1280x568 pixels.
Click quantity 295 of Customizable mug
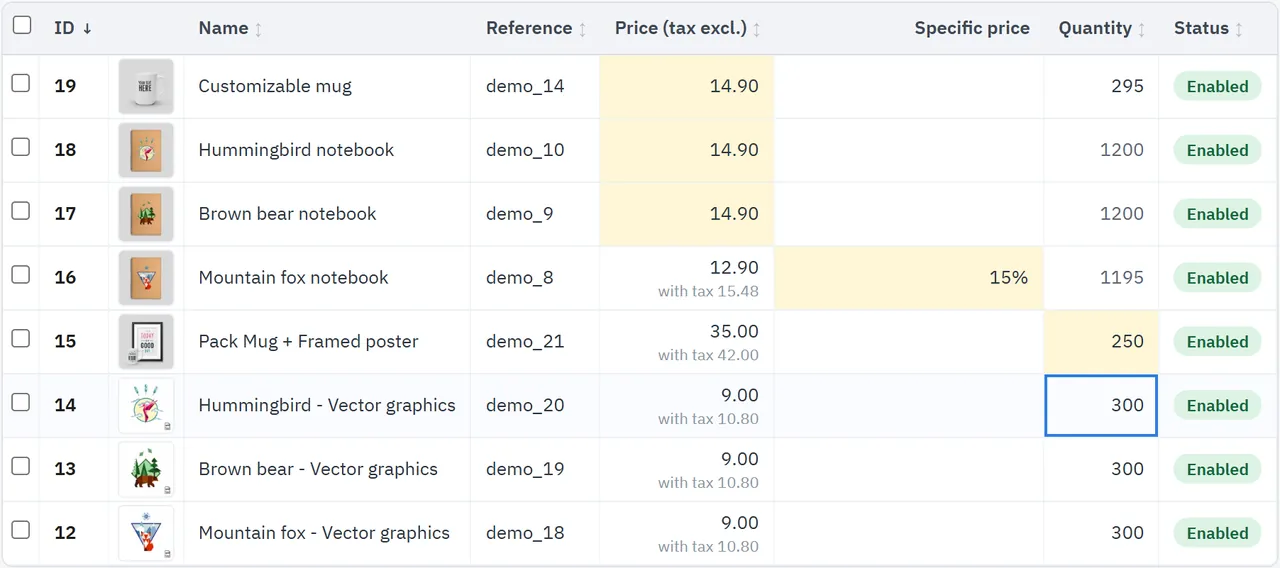pos(1127,86)
